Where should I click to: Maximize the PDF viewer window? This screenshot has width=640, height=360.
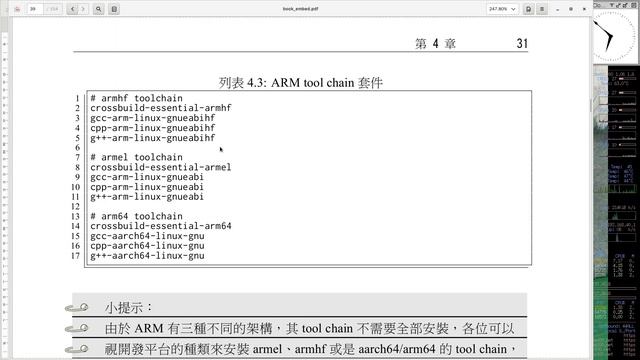571,9
